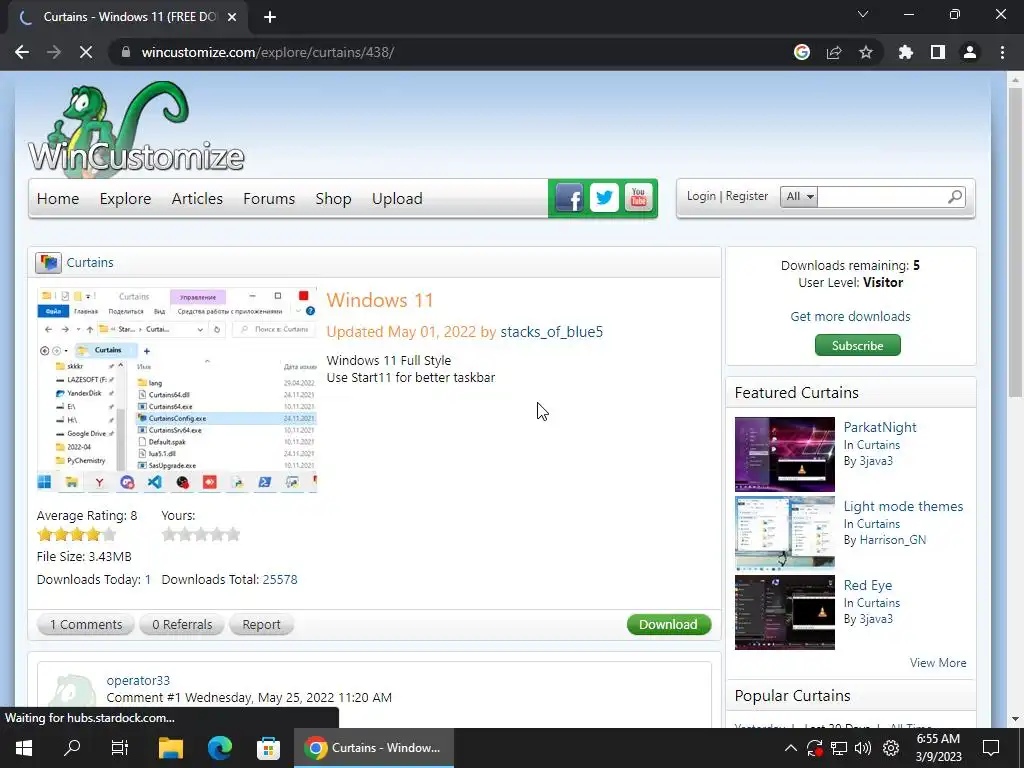Screen dimensions: 1024x768
Task: Click the share this page icon
Action: tap(834, 52)
